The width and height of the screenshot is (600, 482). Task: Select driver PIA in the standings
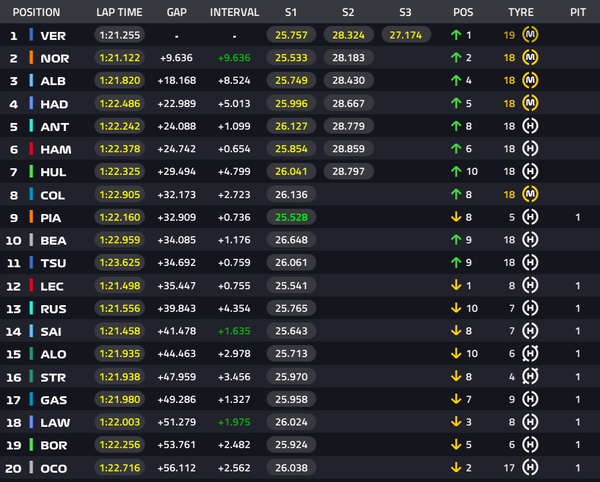coord(51,218)
